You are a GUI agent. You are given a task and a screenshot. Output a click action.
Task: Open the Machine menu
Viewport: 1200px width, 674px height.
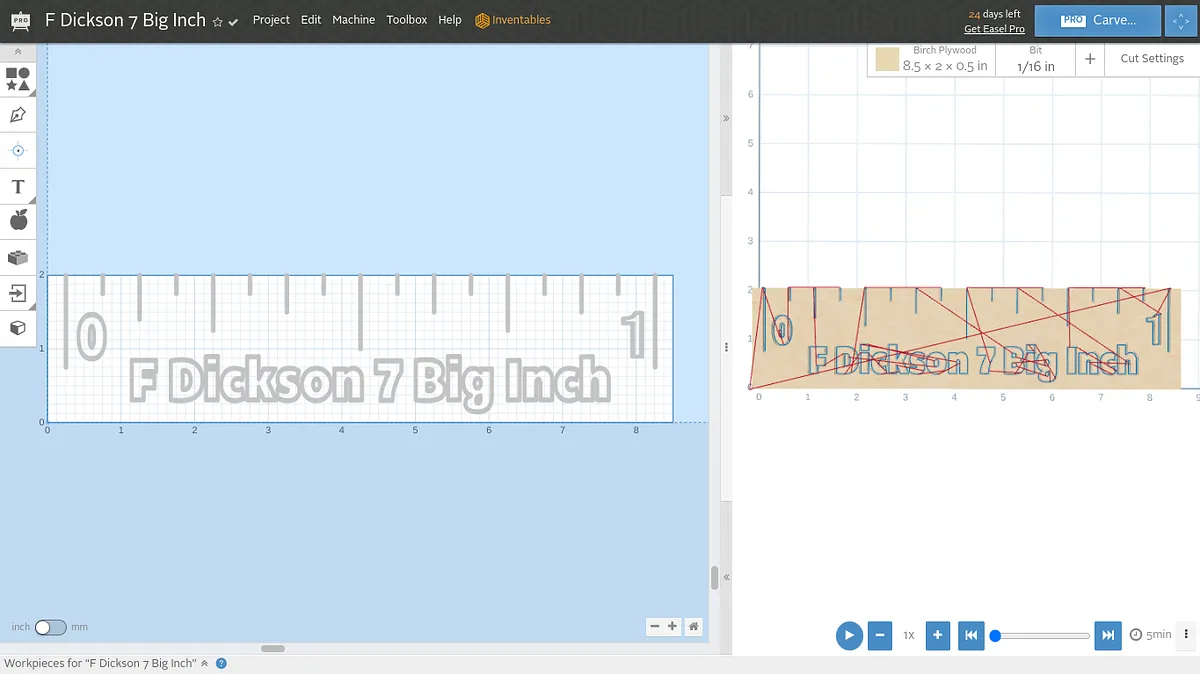[x=353, y=20]
